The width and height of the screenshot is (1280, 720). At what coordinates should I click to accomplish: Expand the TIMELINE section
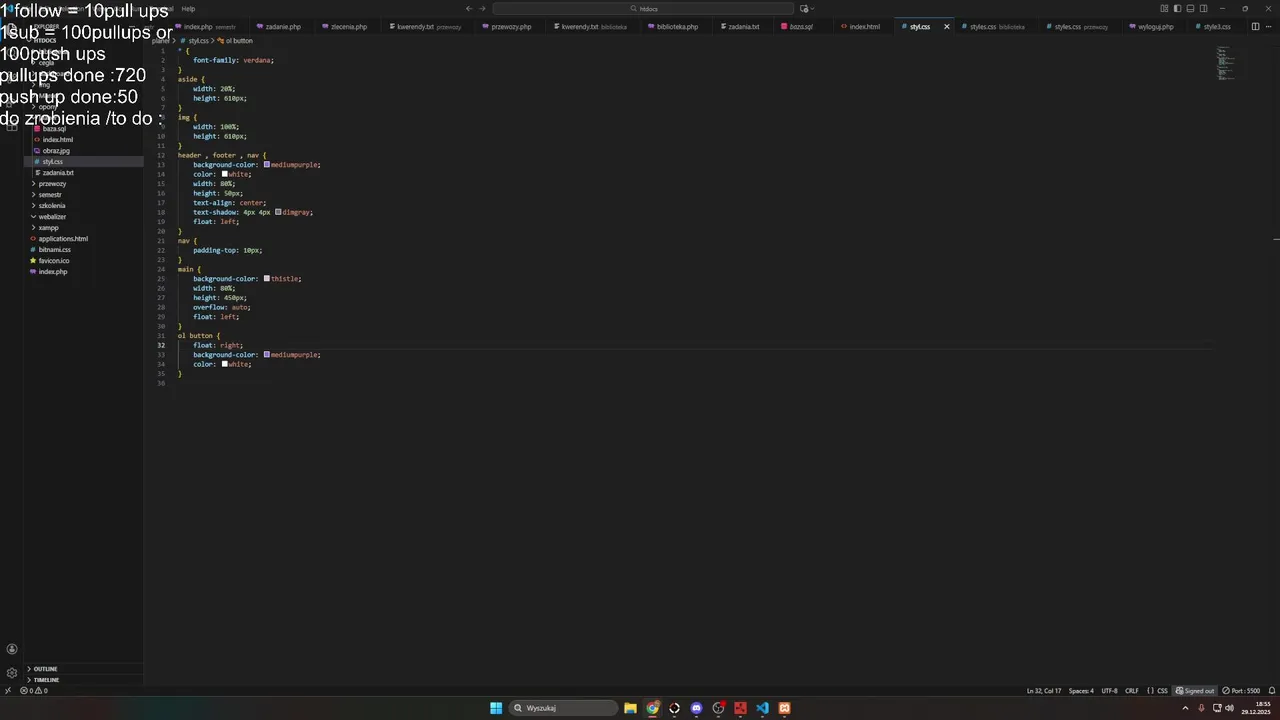tap(84, 680)
